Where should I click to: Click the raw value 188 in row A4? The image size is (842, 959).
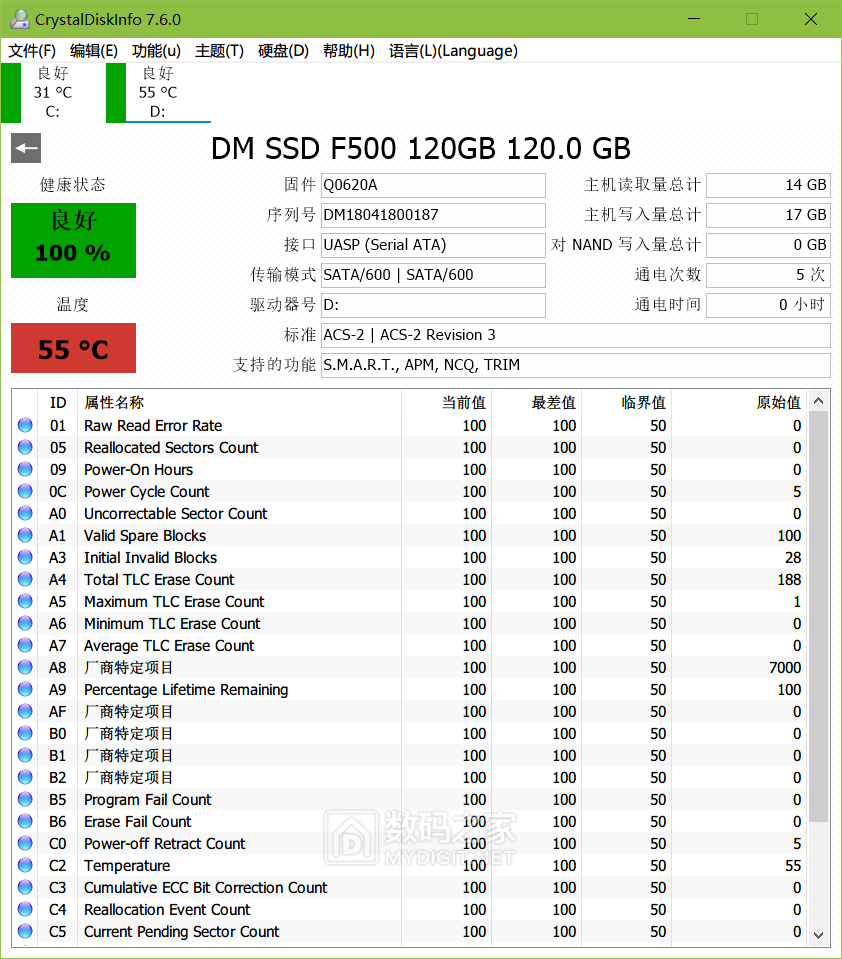click(x=789, y=579)
